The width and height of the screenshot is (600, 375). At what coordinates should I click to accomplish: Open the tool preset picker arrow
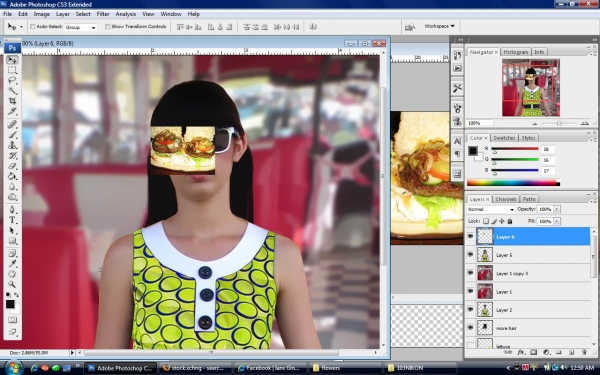21,27
